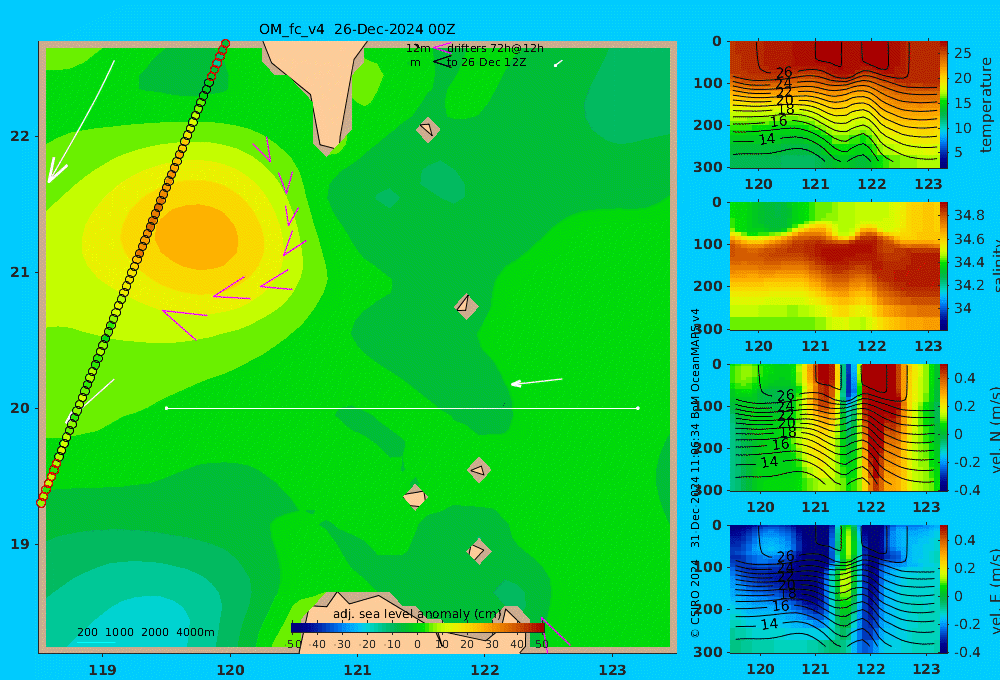Screen dimensions: 1000x680
Task: Click the island polygon near 19.5N 122E
Action: pyautogui.click(x=479, y=470)
